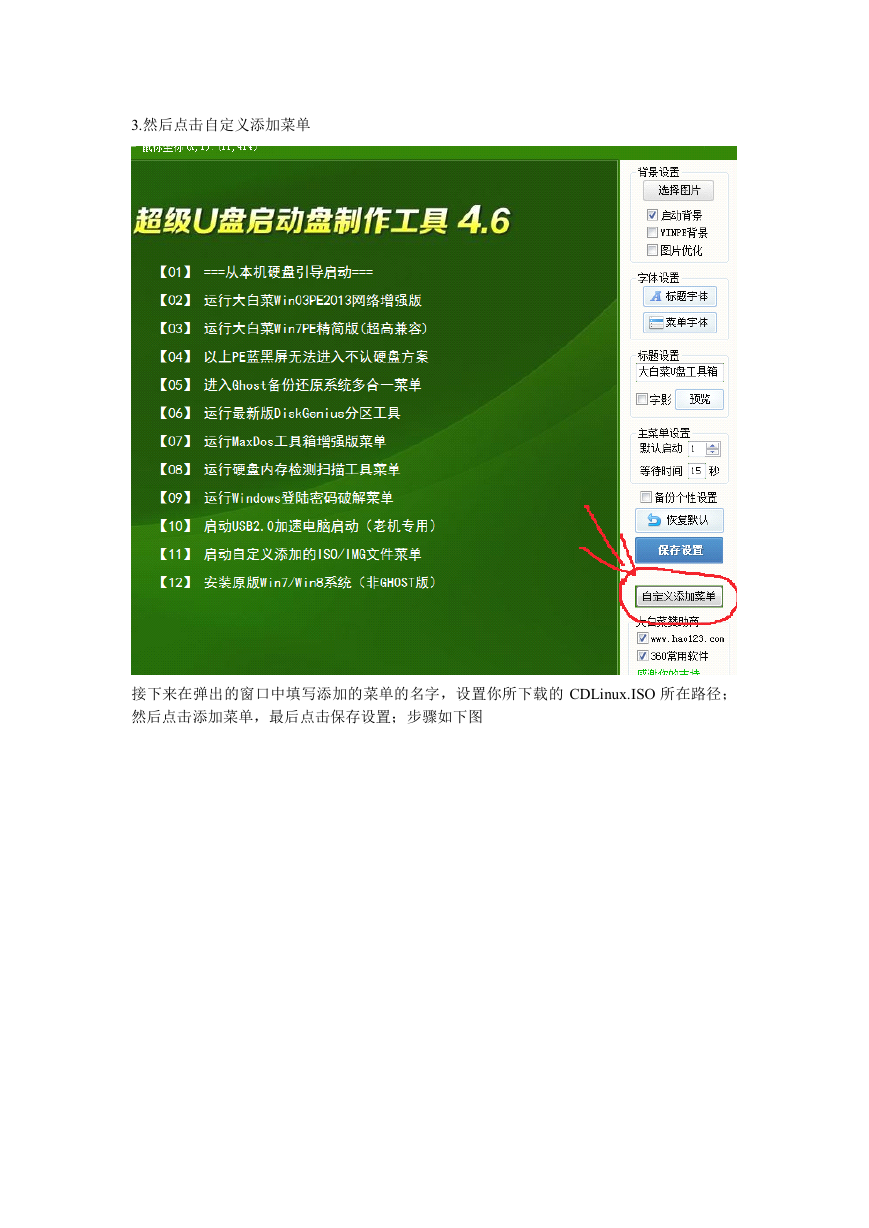Click the title text field 大白菜U盘工具箱

(680, 371)
